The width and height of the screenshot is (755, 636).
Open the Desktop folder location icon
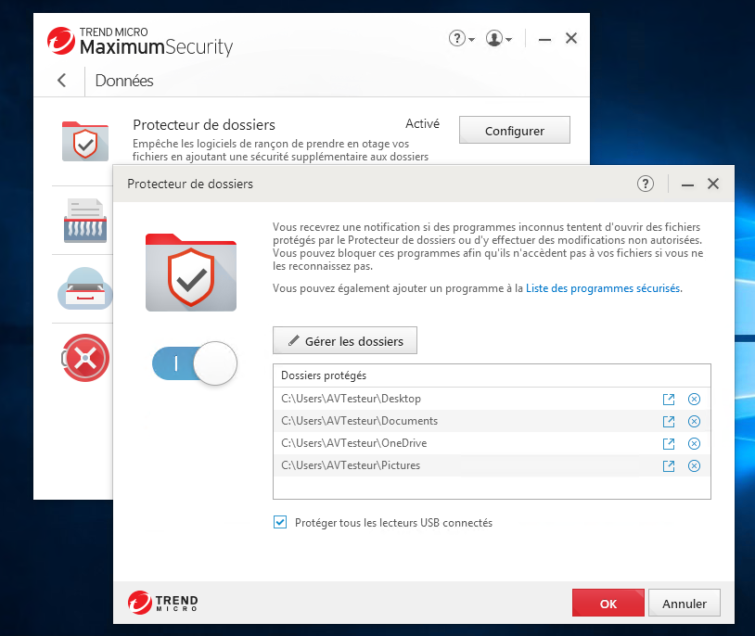point(668,399)
